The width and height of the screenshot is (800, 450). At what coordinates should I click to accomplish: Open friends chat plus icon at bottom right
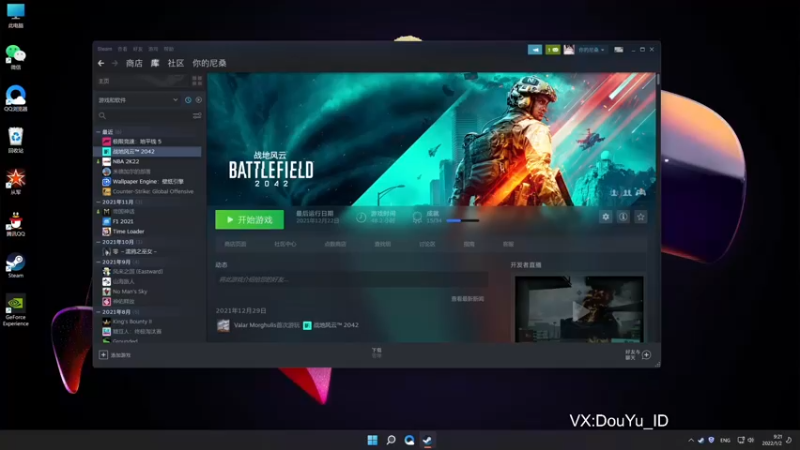point(646,355)
